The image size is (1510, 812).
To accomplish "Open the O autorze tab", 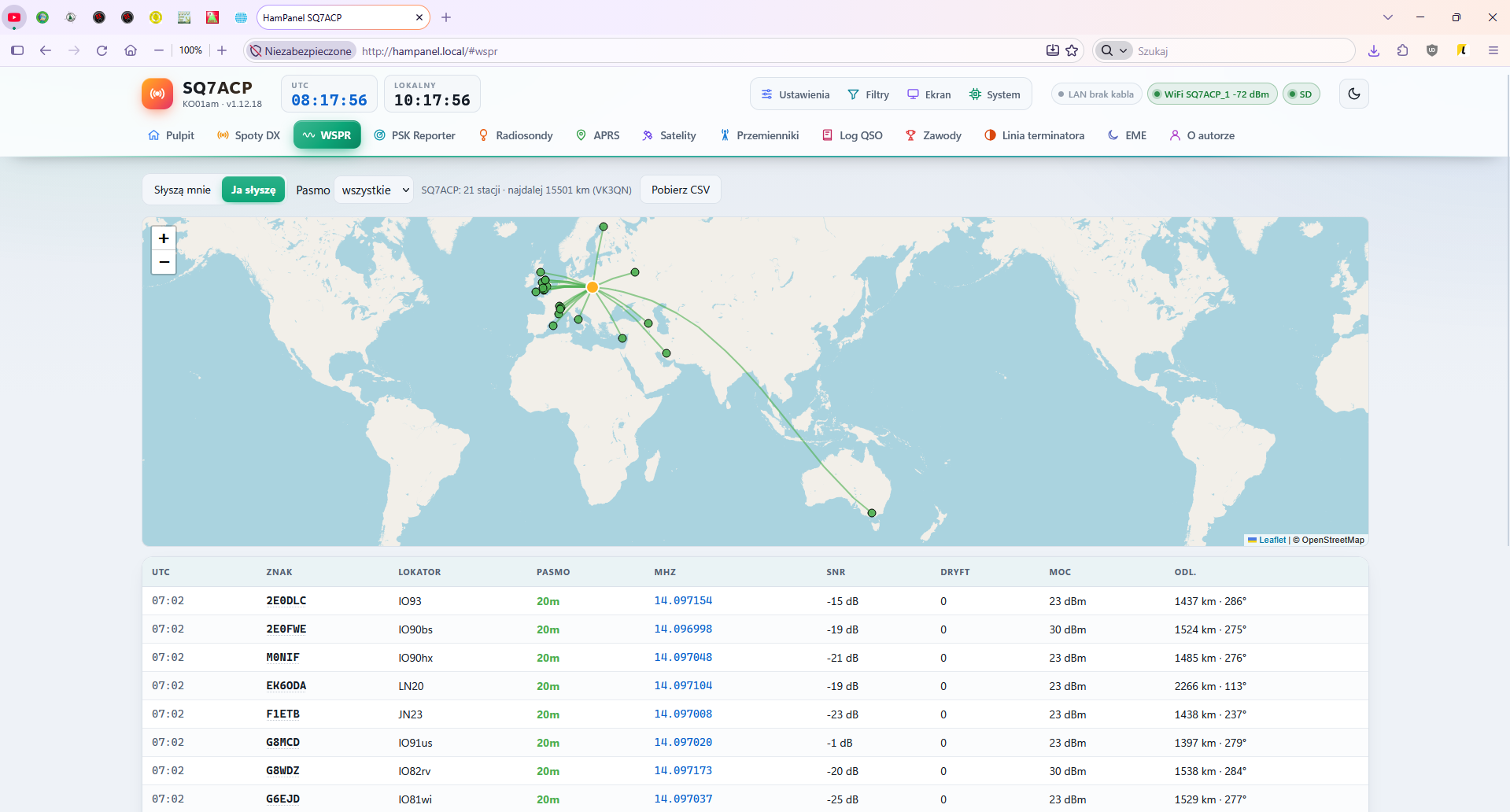I will (1202, 135).
